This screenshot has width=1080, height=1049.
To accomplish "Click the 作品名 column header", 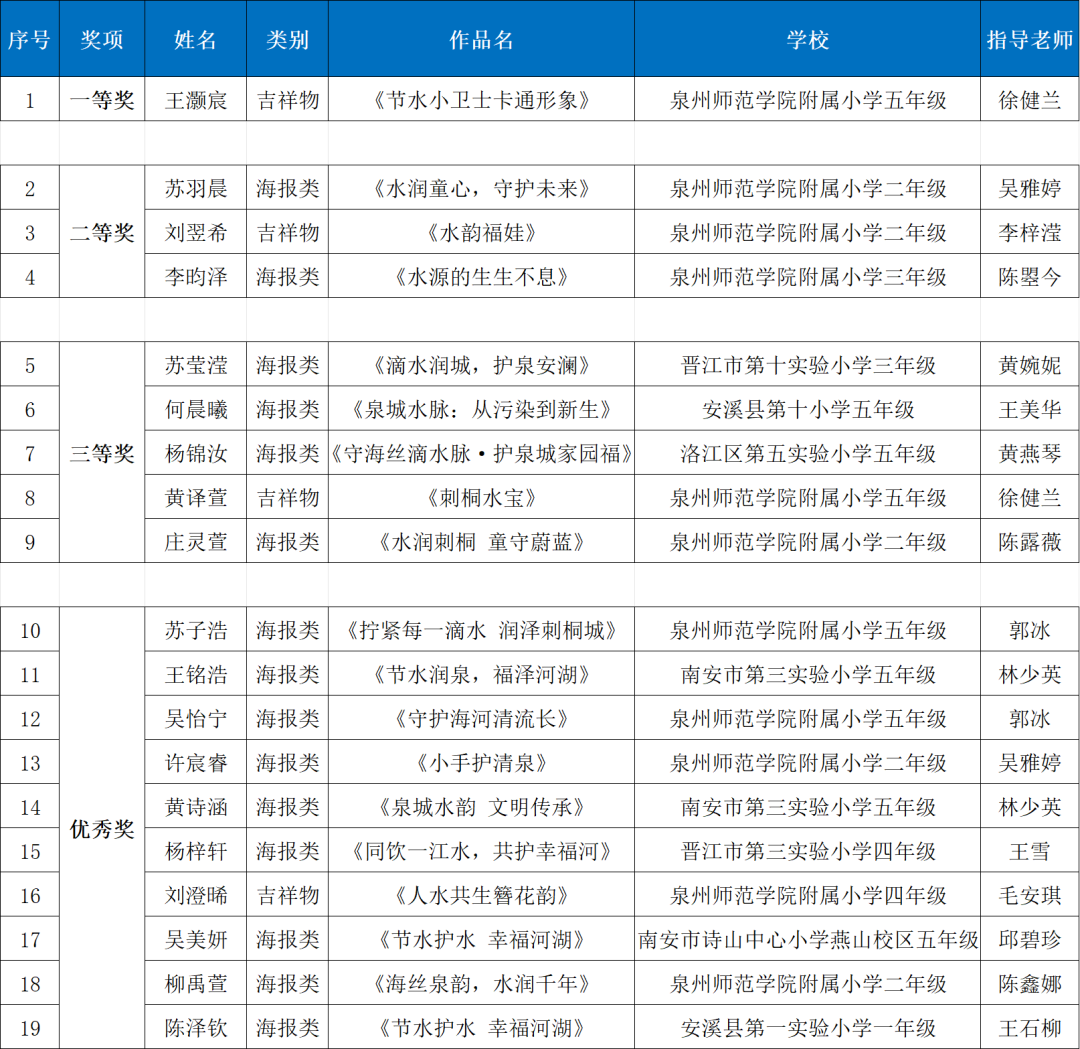I will point(481,39).
